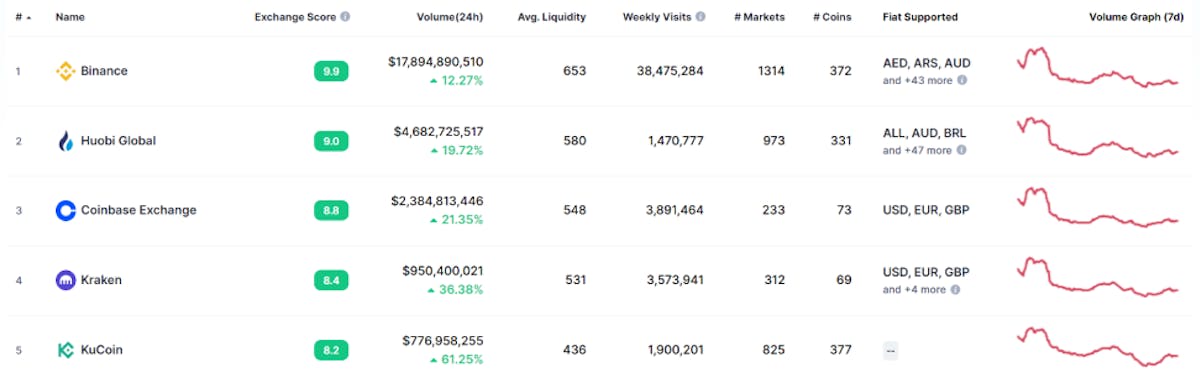The height and width of the screenshot is (383, 1200).
Task: Click KuCoin 61.25% volume change
Action: [x=457, y=359]
